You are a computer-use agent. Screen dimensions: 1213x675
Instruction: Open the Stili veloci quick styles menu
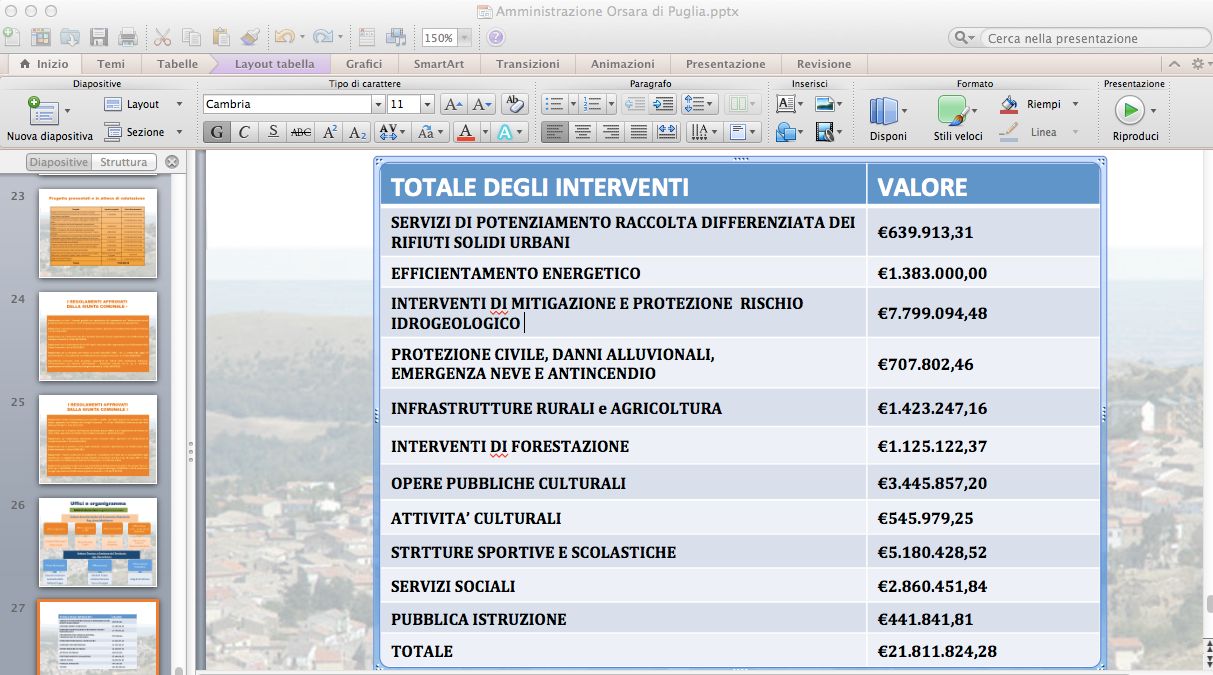(x=958, y=119)
